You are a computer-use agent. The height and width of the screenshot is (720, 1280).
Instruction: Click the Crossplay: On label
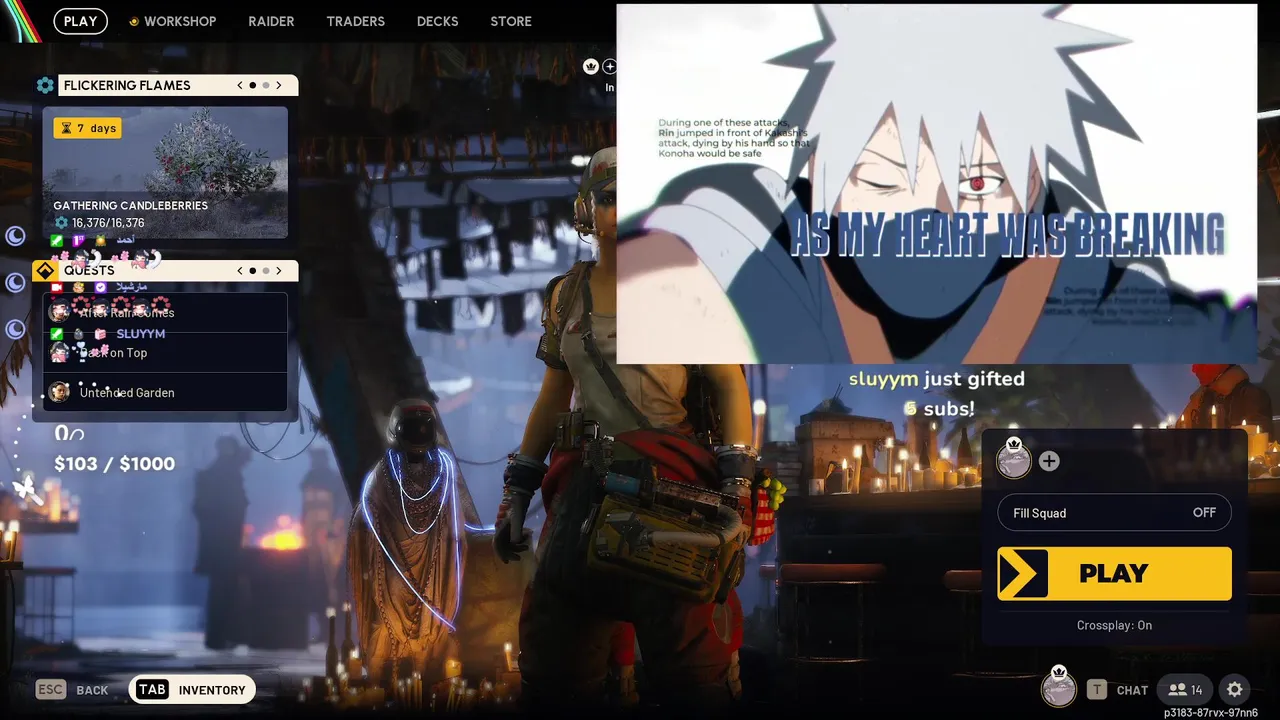(x=1114, y=625)
